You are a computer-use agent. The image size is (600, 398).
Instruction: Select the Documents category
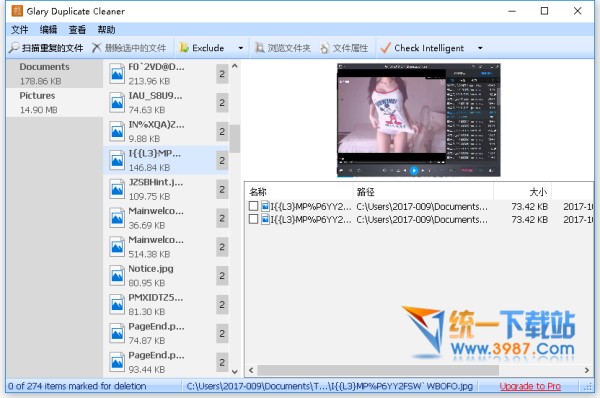pos(54,74)
